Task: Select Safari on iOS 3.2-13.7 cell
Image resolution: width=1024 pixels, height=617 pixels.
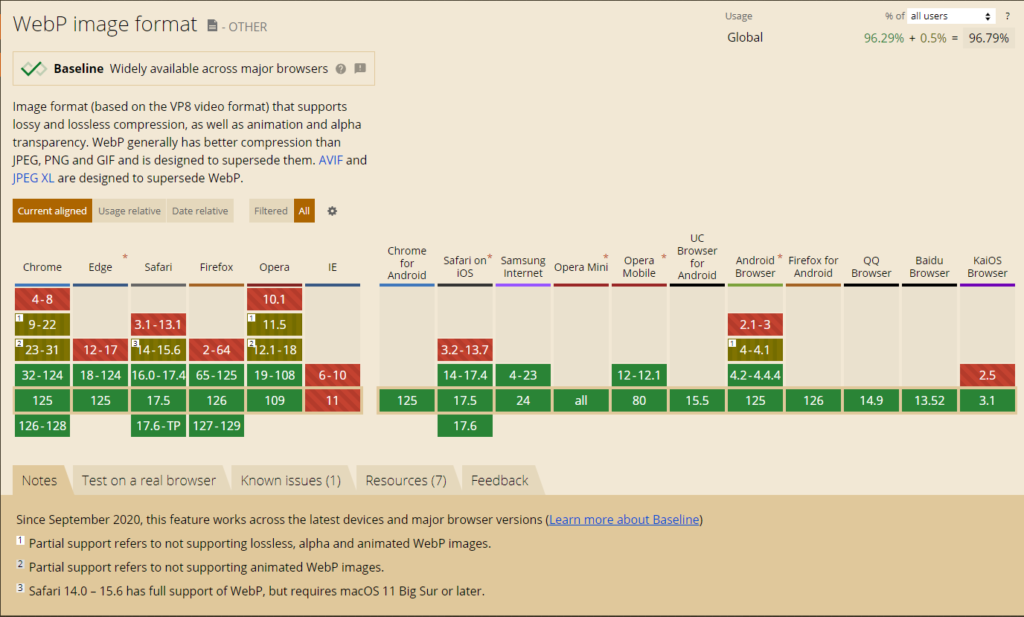Action: click(x=465, y=350)
